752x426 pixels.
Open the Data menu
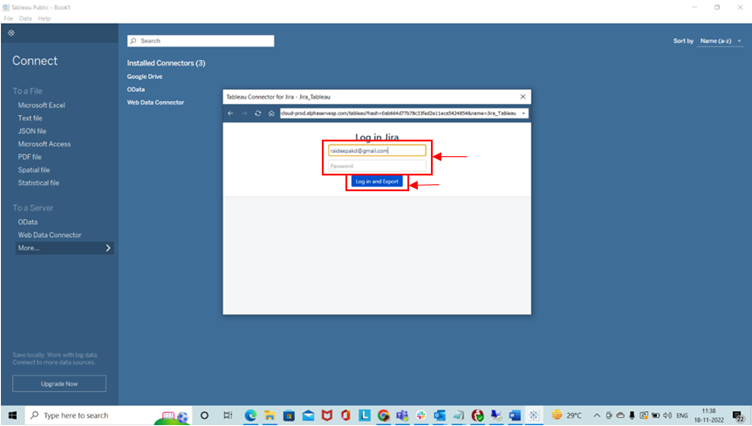25,18
